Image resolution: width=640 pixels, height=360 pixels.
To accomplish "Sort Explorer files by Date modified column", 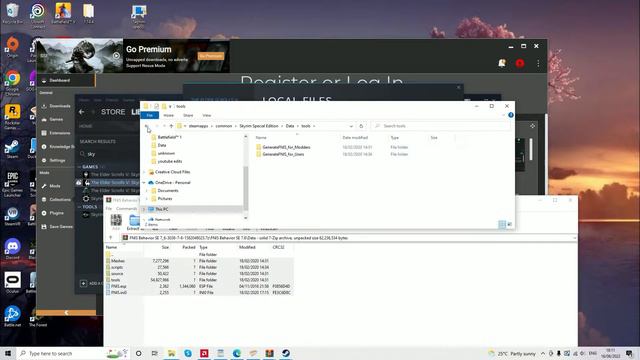I will 355,138.
